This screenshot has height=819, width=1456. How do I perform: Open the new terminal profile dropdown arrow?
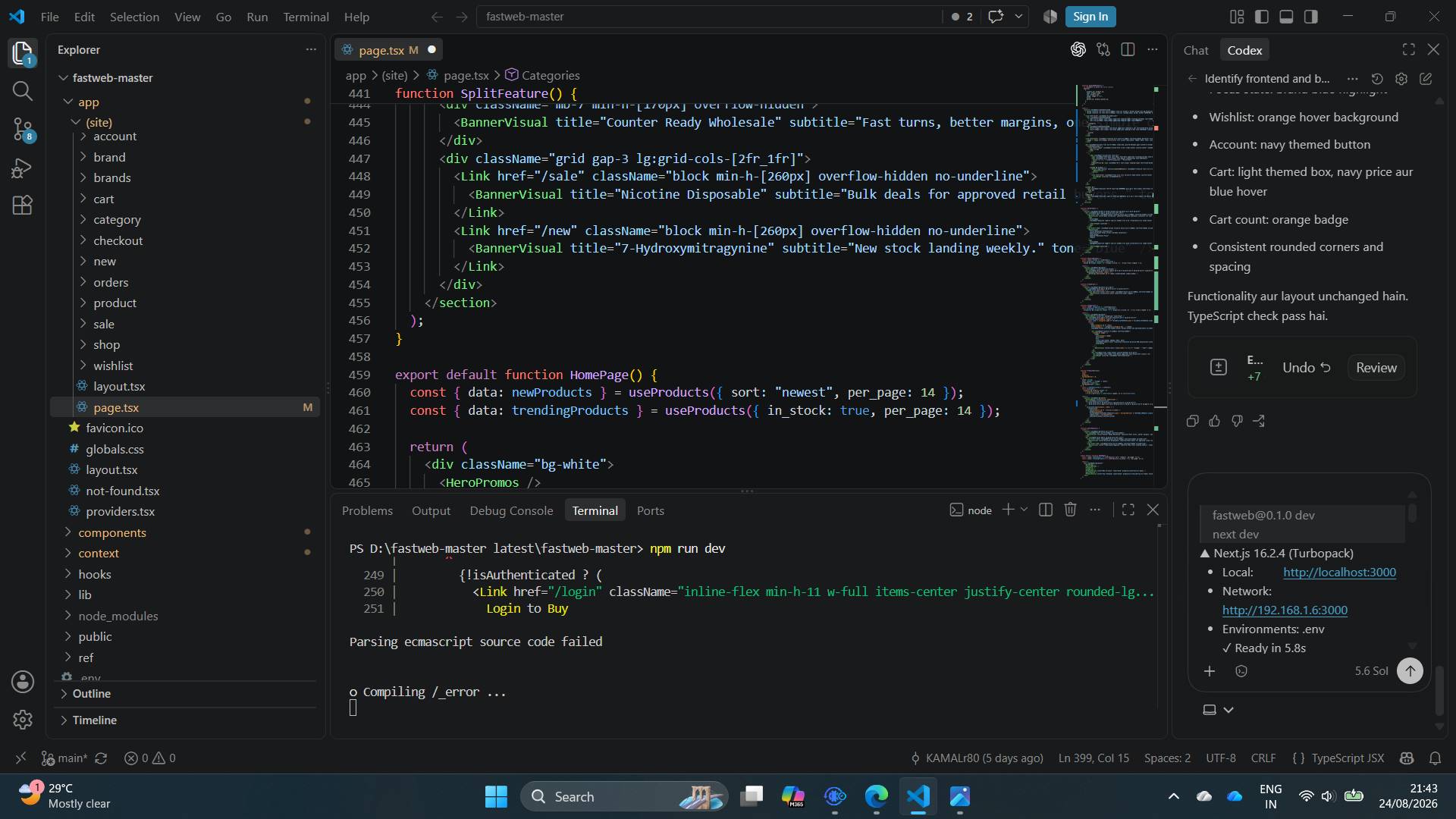tap(1024, 510)
